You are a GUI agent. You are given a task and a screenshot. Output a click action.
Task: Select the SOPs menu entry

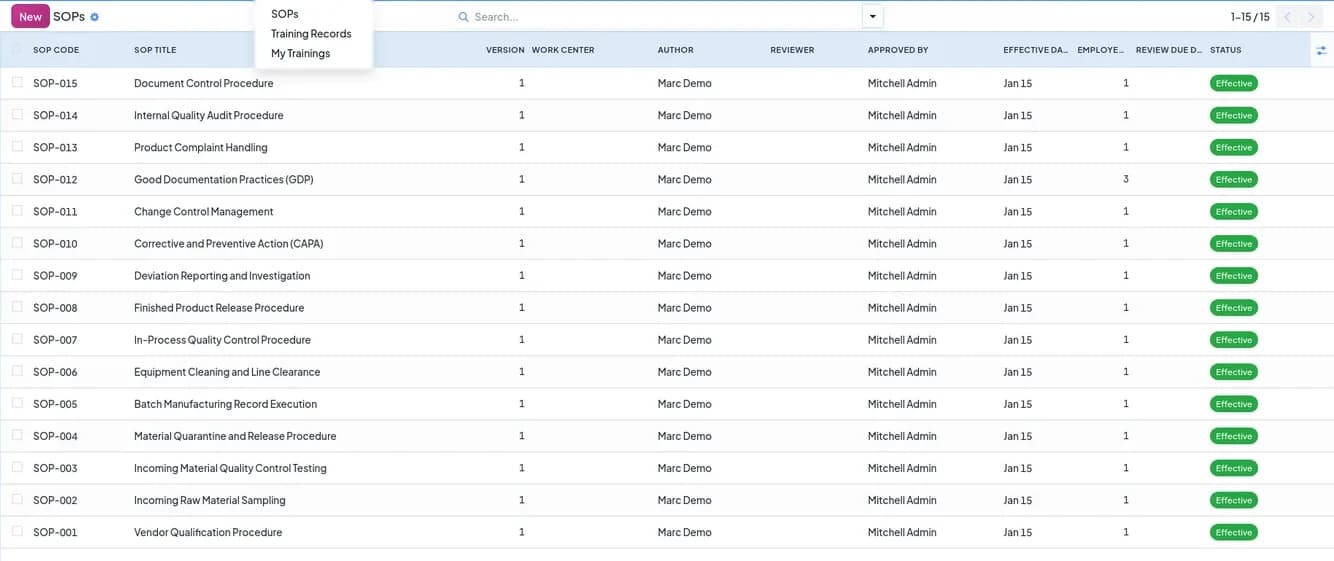coord(285,14)
